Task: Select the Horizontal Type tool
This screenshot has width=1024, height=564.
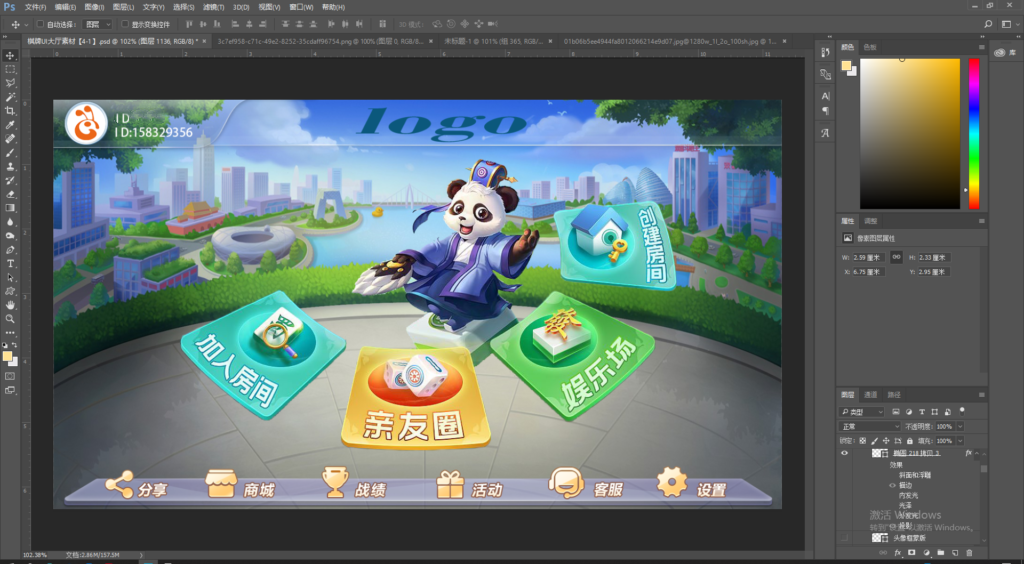Action: pos(10,263)
